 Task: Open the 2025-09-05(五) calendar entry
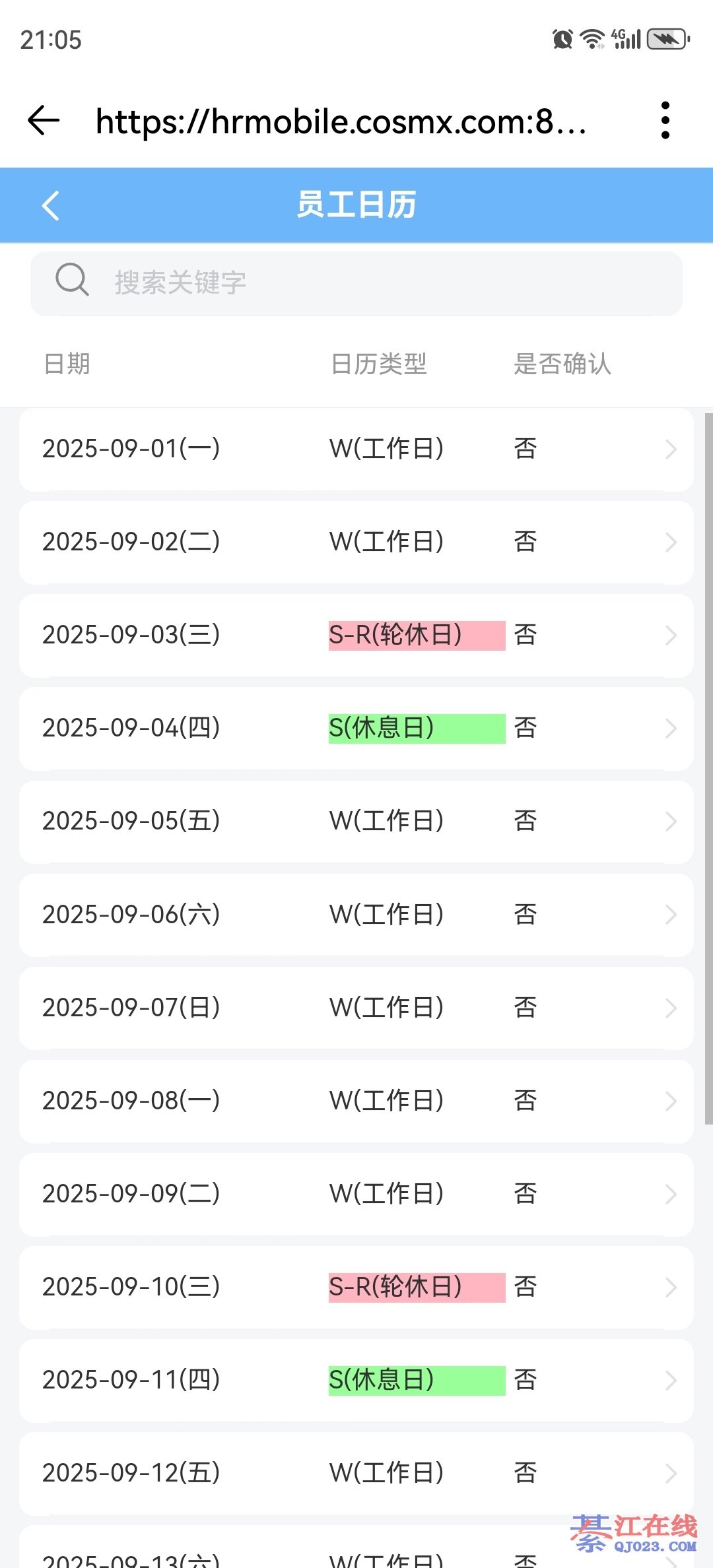[131, 822]
